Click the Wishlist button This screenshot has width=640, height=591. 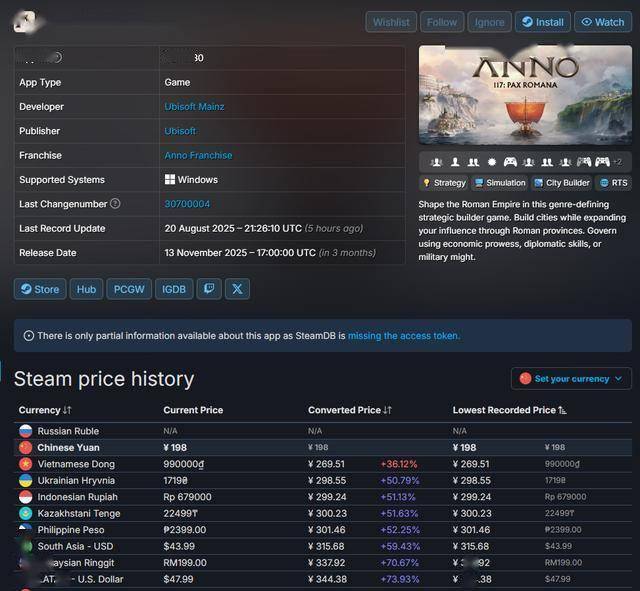[x=391, y=22]
